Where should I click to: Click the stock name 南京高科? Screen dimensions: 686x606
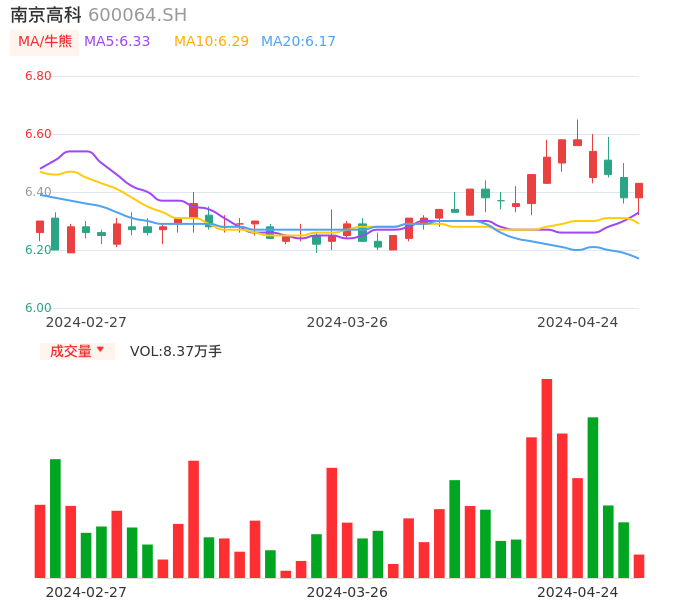point(46,15)
